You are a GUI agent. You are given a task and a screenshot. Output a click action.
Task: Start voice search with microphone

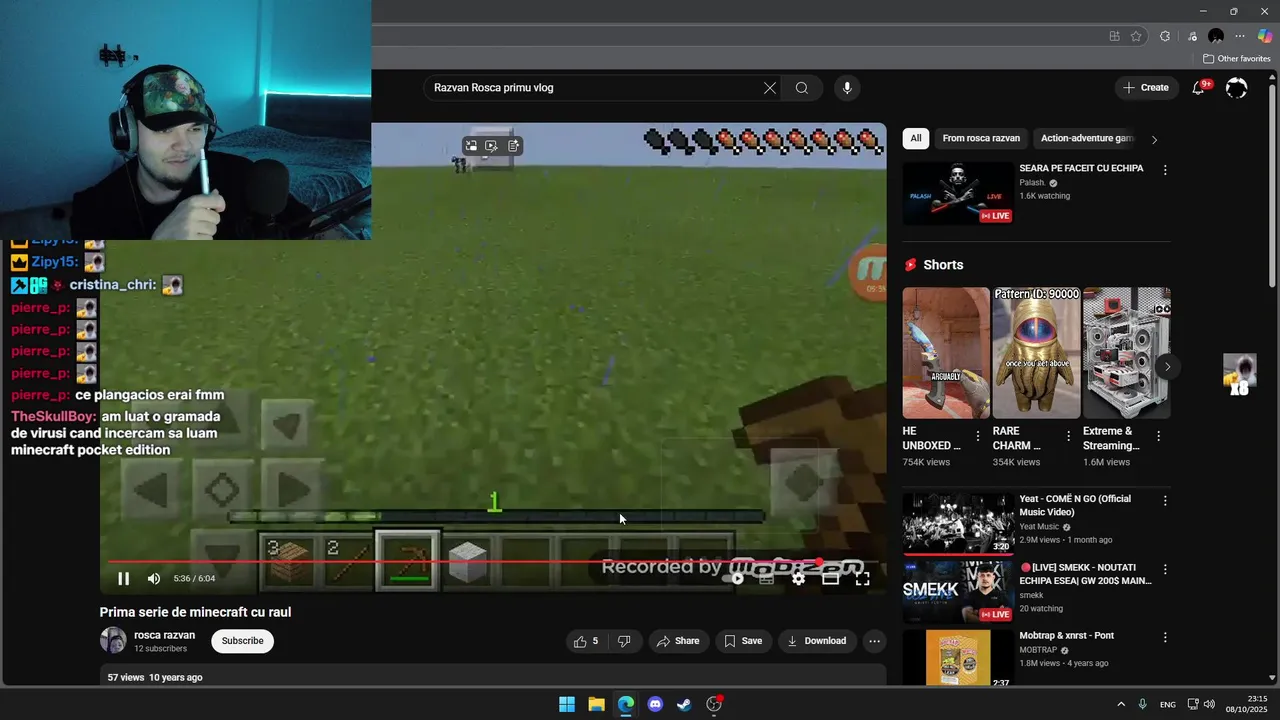coord(847,88)
